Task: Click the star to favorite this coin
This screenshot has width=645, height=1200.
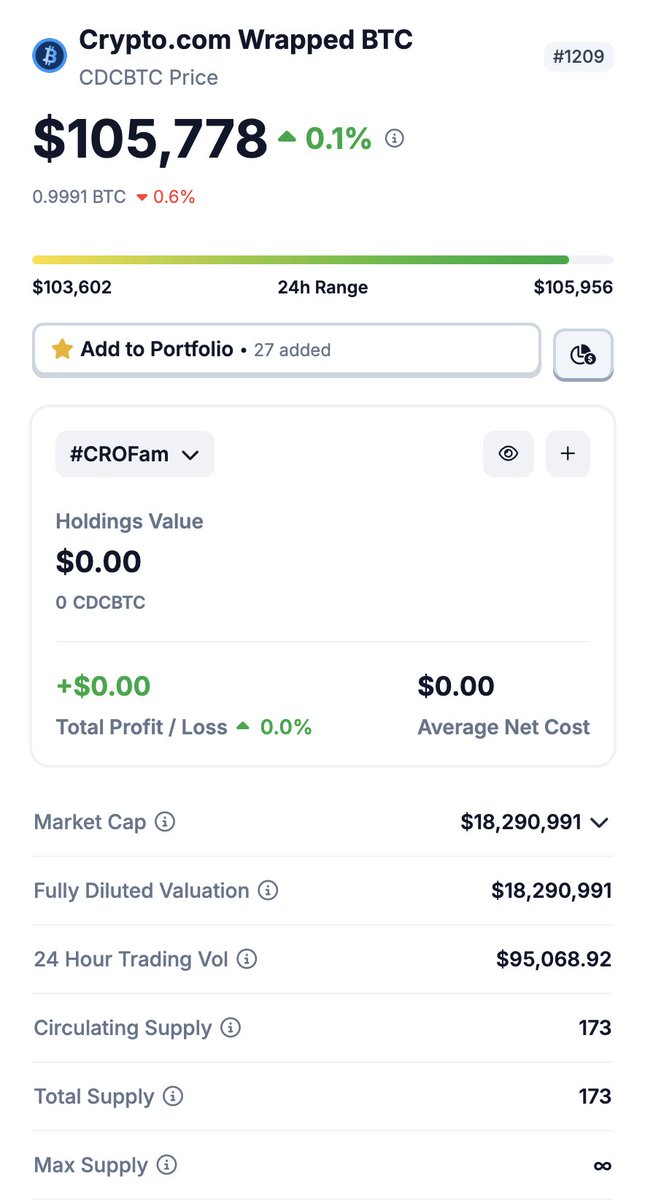Action: tap(63, 349)
